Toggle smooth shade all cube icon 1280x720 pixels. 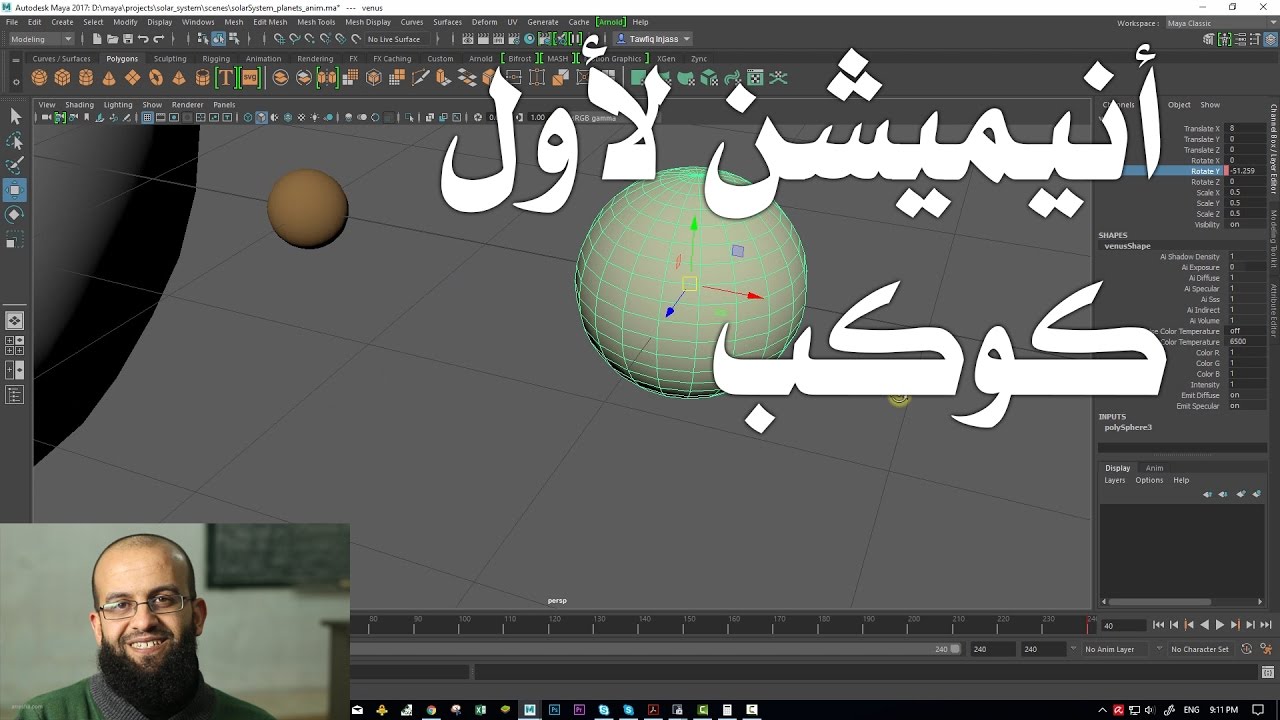point(261,117)
